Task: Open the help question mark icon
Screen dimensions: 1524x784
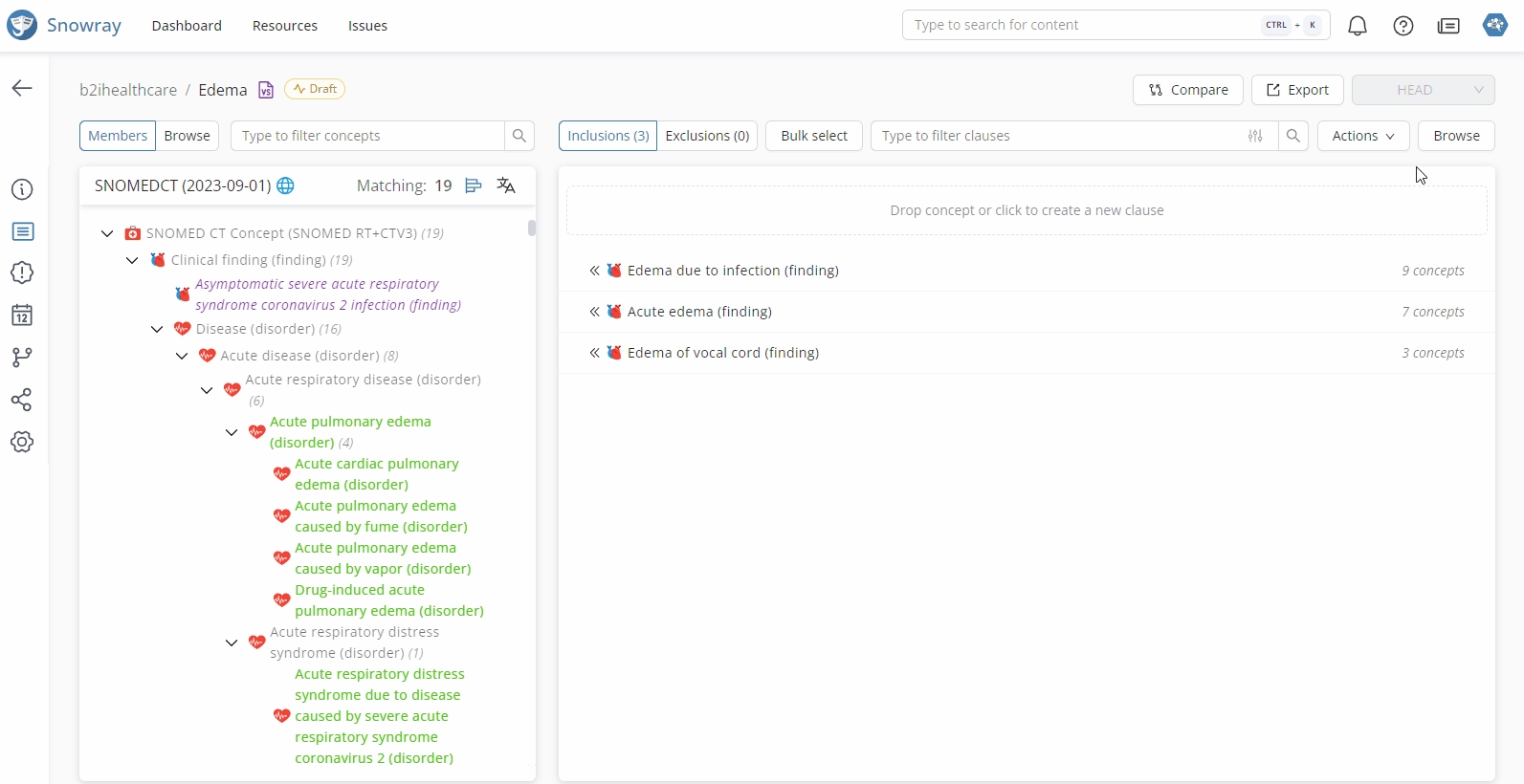Action: 1403,26
